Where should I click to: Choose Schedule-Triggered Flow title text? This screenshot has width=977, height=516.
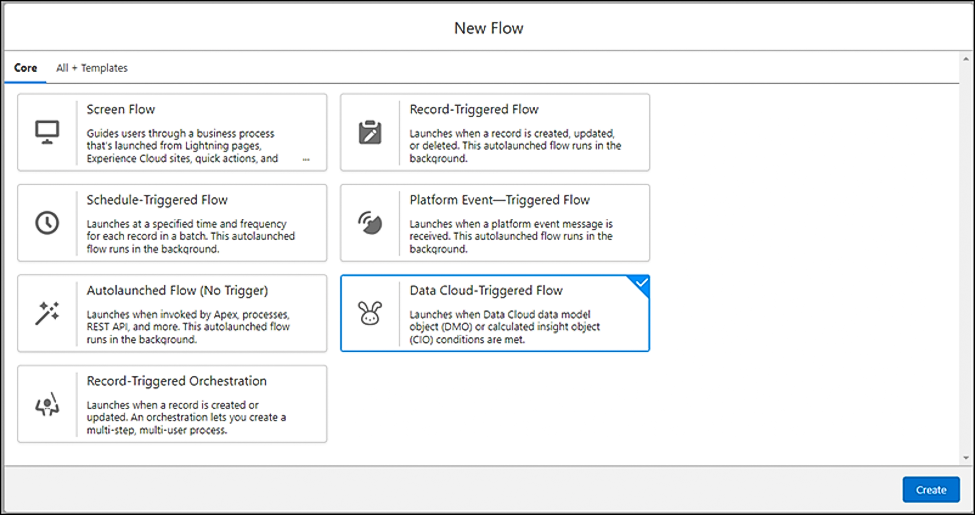[x=157, y=200]
